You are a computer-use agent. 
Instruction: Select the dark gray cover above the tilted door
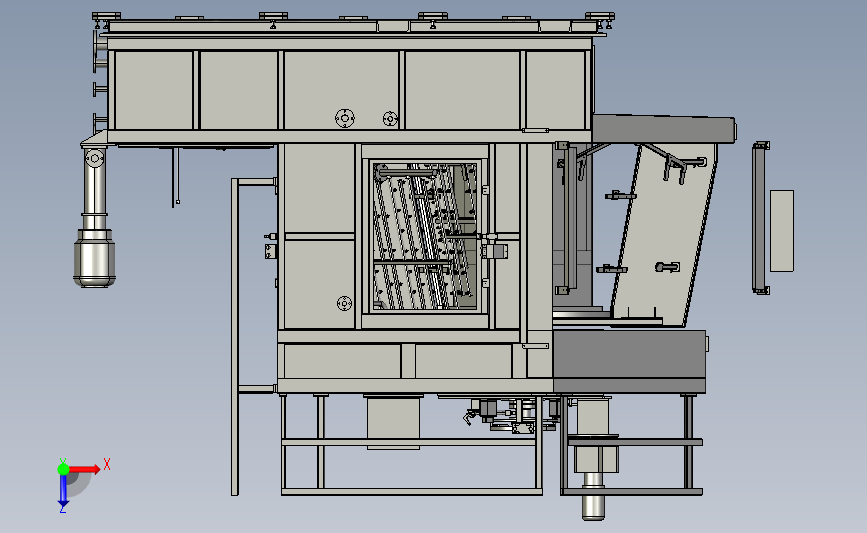(x=664, y=129)
